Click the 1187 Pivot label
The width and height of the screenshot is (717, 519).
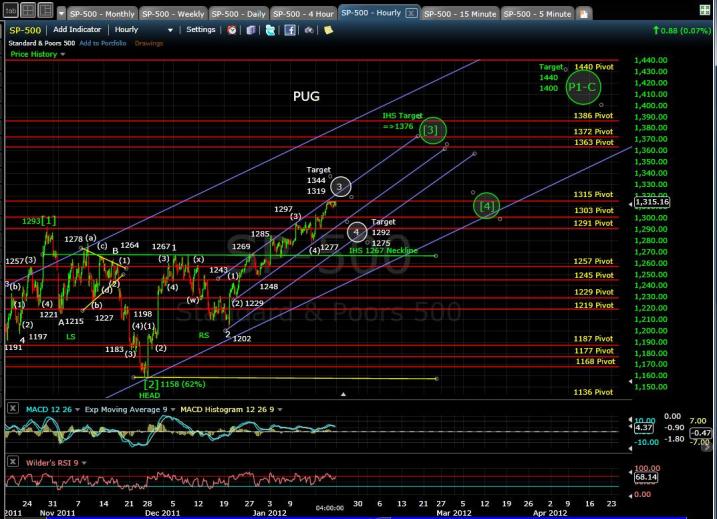click(x=593, y=339)
